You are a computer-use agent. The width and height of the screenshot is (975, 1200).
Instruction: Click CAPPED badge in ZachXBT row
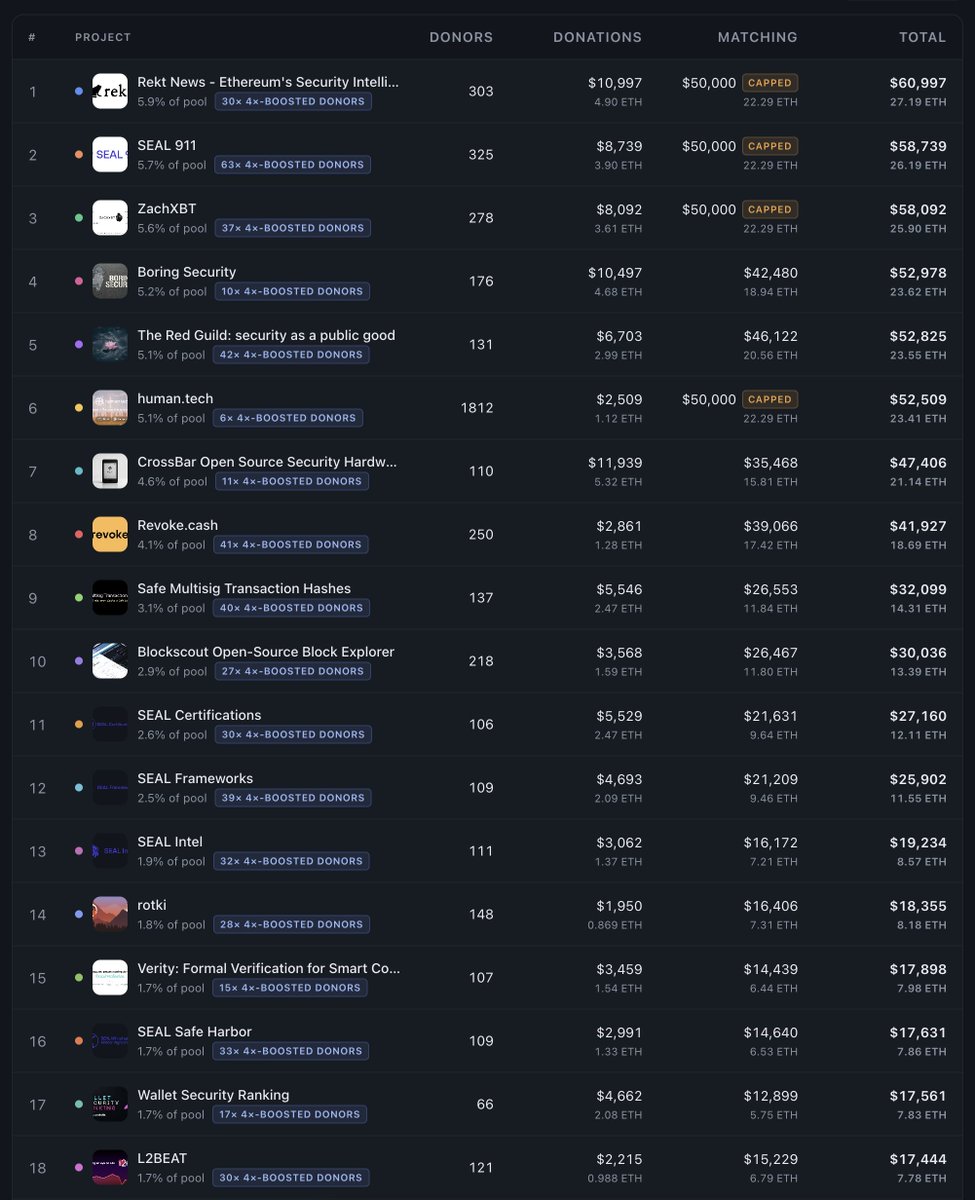click(x=770, y=210)
